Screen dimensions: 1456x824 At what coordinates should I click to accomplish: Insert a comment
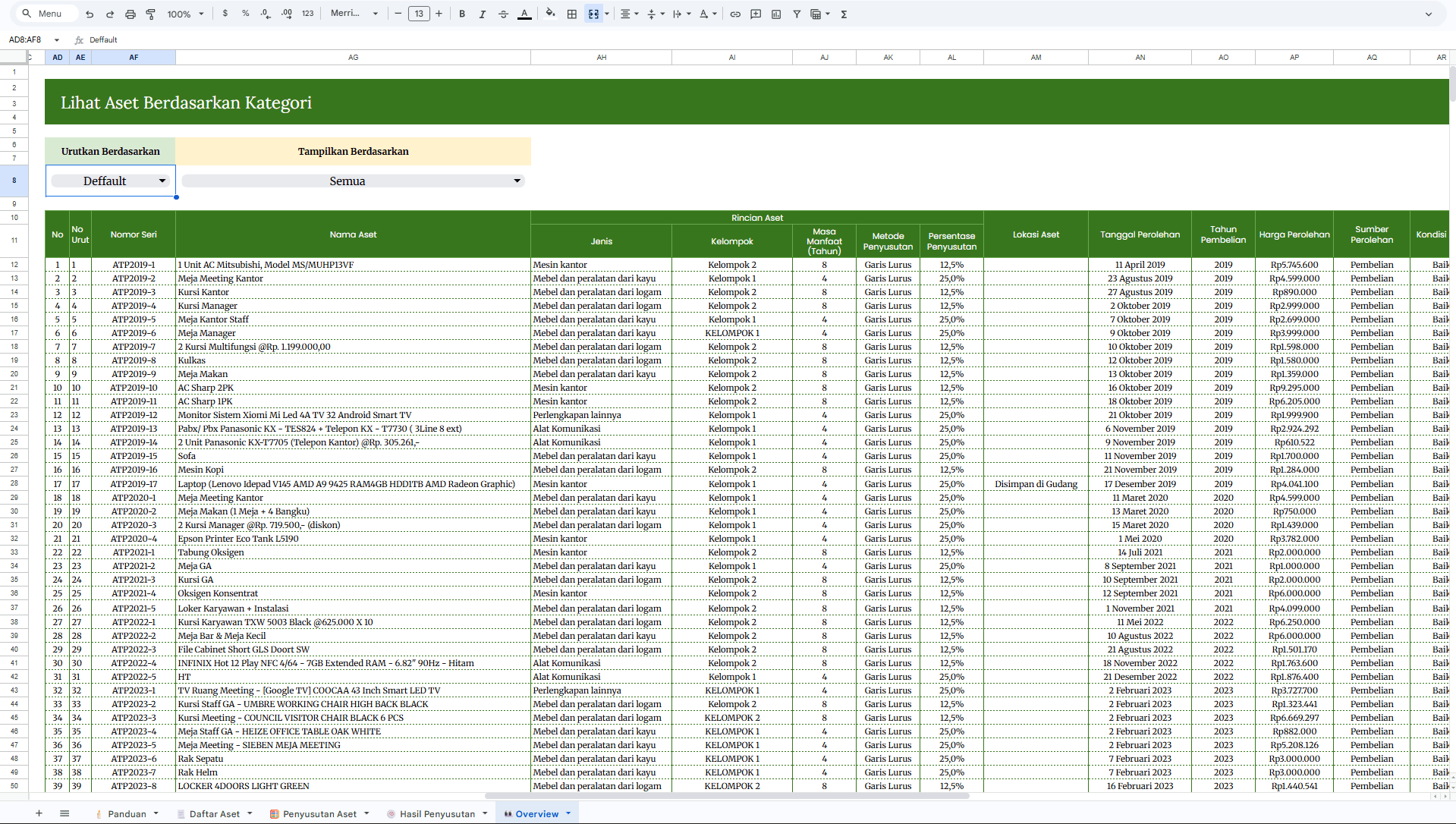[756, 14]
